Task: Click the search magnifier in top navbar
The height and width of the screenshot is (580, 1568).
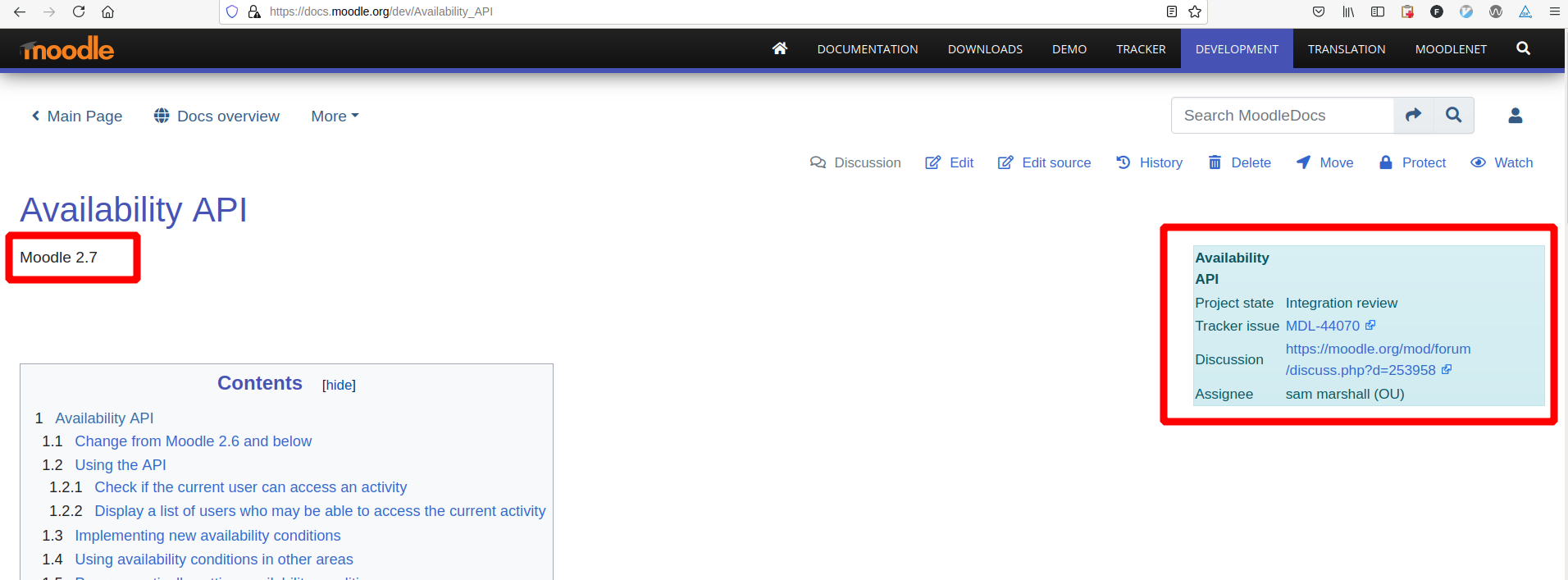Action: 1523,48
